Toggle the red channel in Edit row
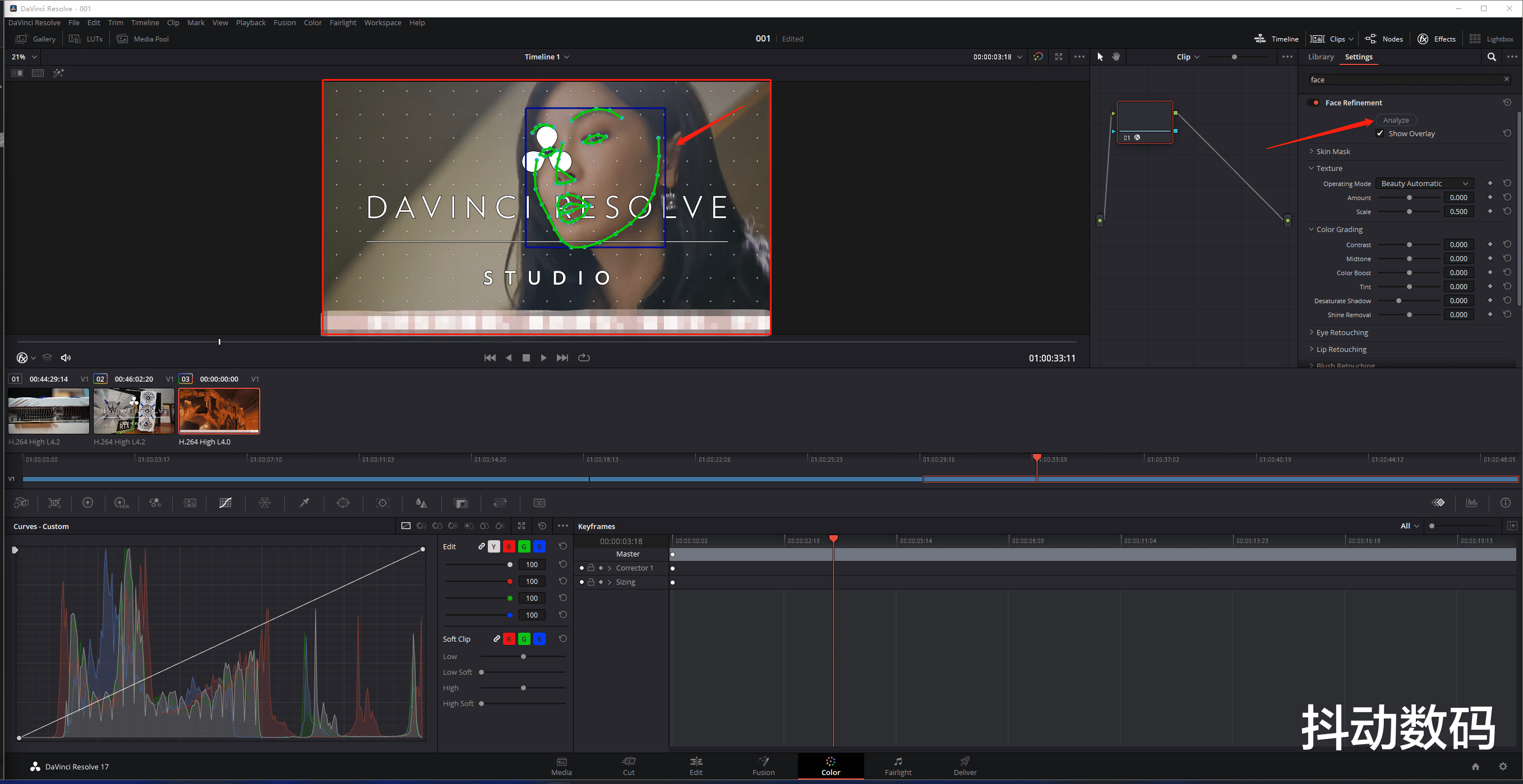The image size is (1523, 784). (509, 546)
